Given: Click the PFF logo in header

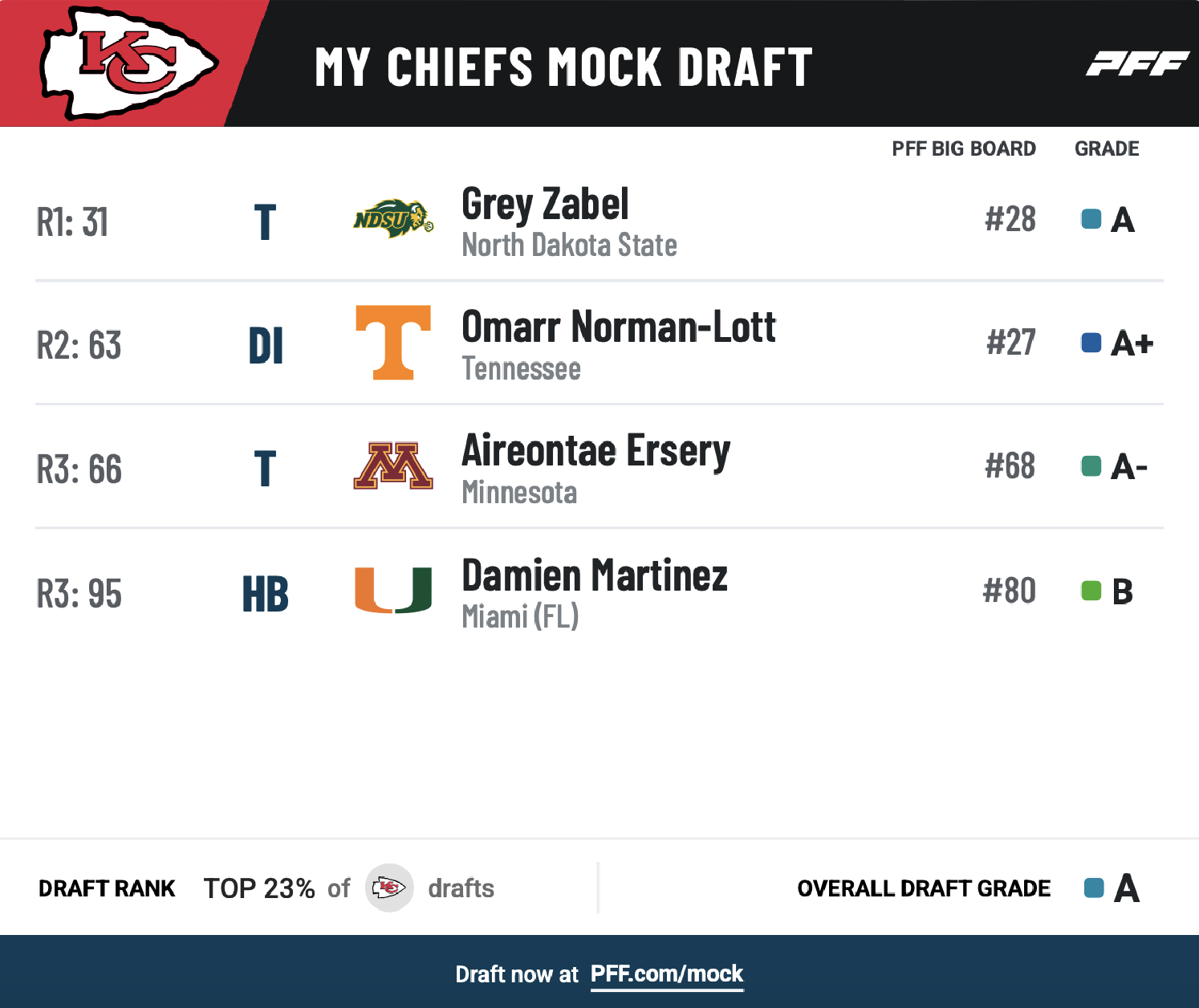Looking at the screenshot, I should click(x=1136, y=64).
